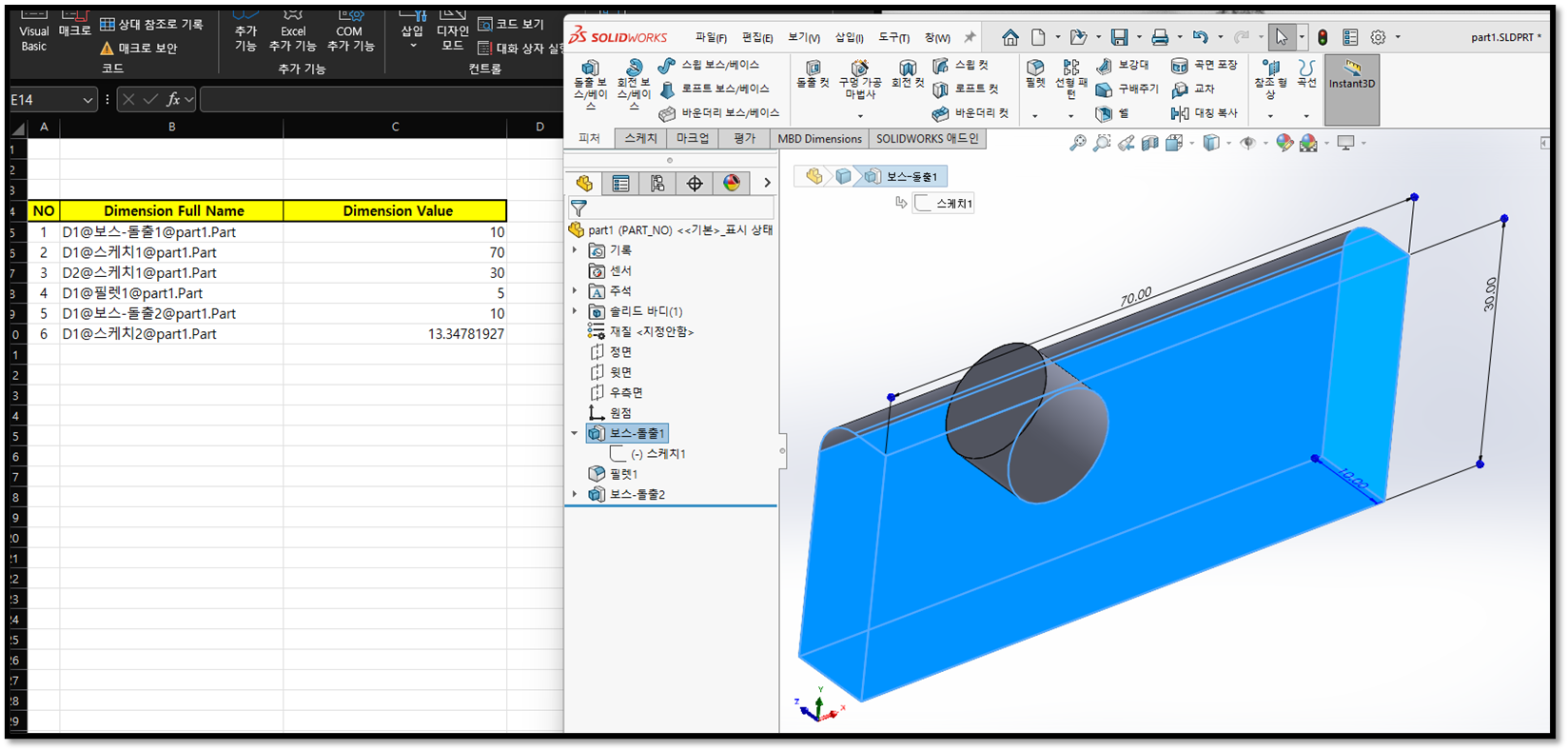Switch to the 평가 tab

point(744,139)
